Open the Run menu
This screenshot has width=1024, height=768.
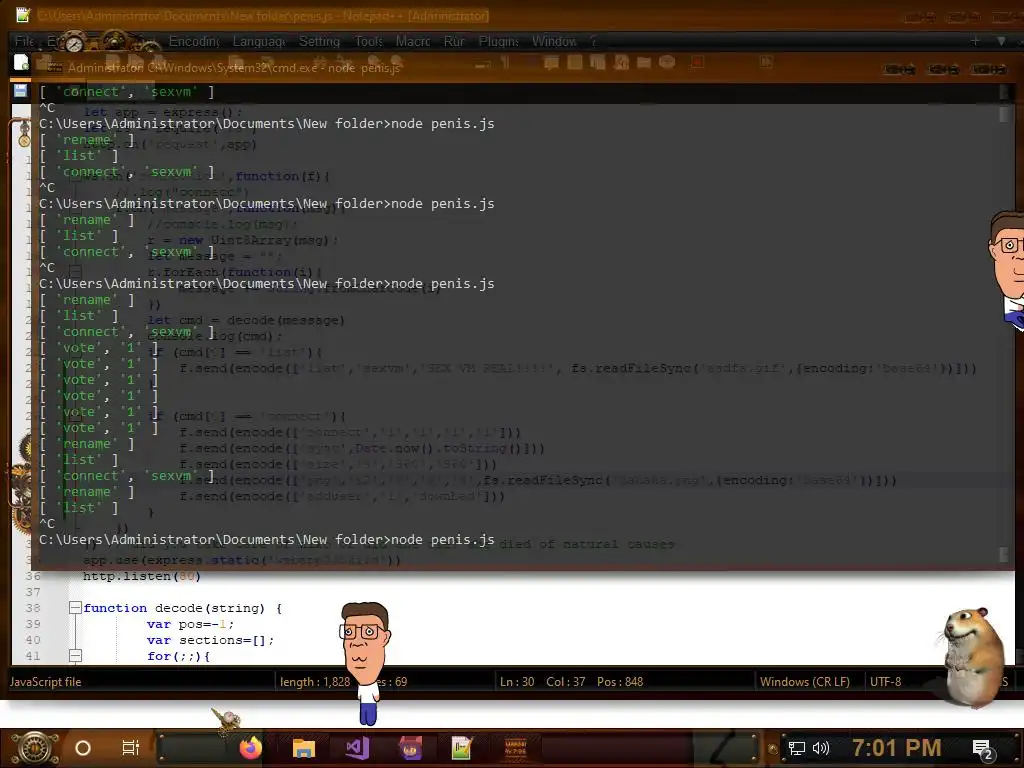click(x=454, y=41)
